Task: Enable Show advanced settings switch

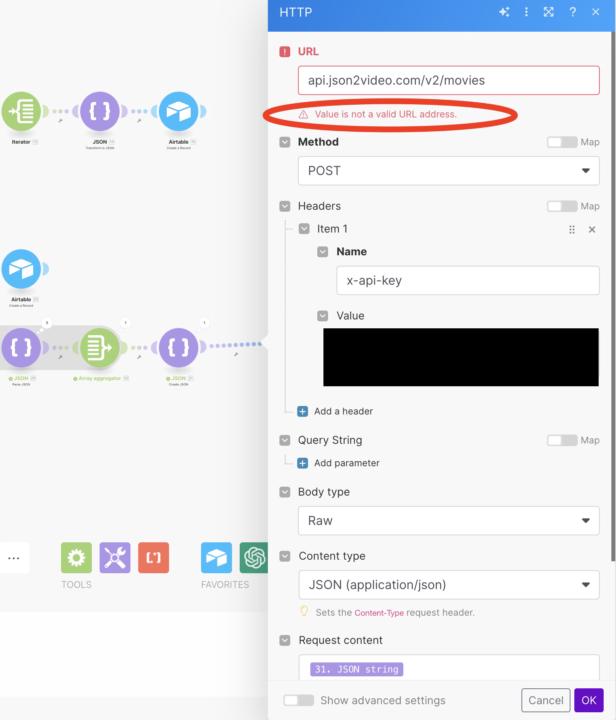Action: pyautogui.click(x=298, y=700)
